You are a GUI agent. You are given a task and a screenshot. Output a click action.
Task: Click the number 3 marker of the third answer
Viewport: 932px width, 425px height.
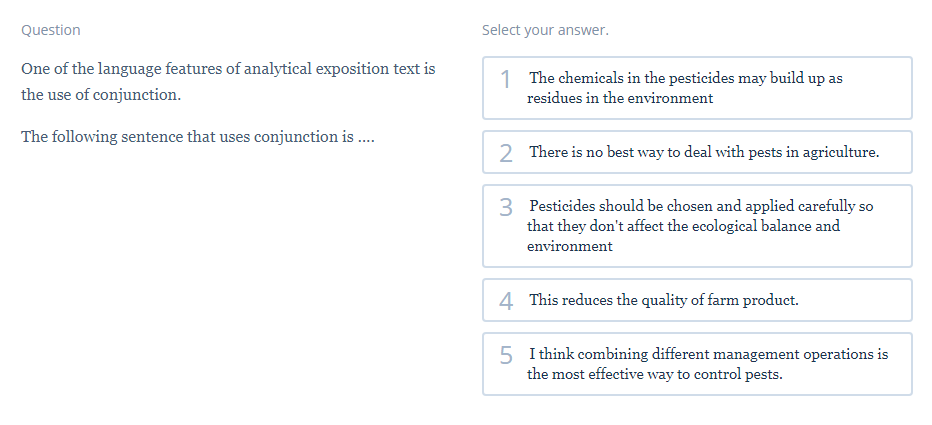[506, 207]
